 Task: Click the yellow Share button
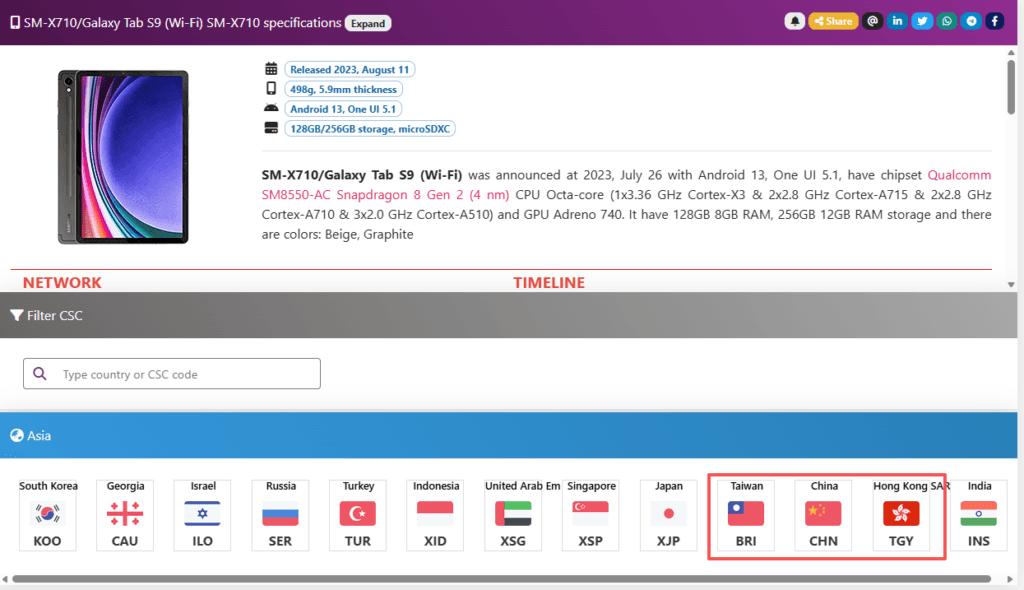(x=833, y=22)
